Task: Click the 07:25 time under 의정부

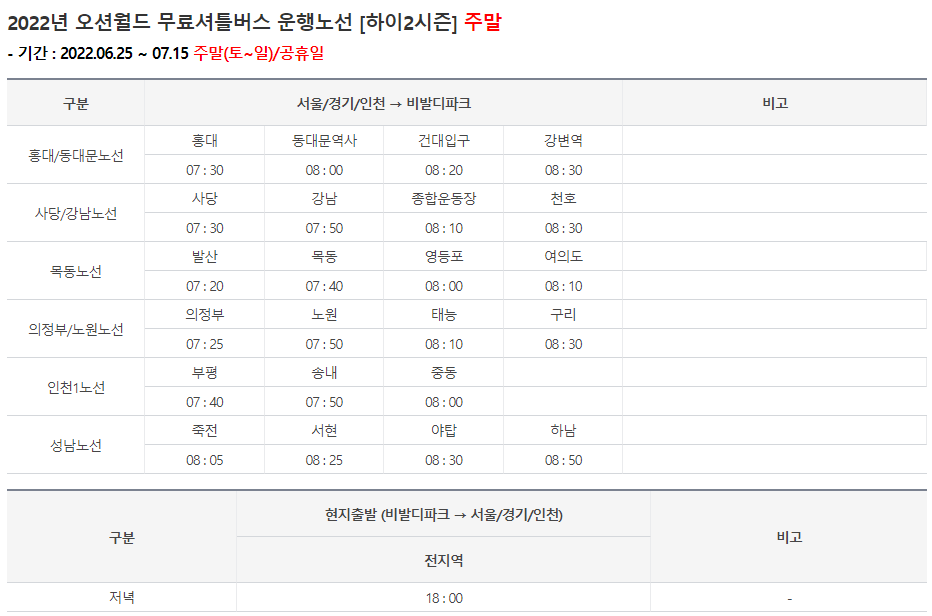Action: click(x=204, y=344)
